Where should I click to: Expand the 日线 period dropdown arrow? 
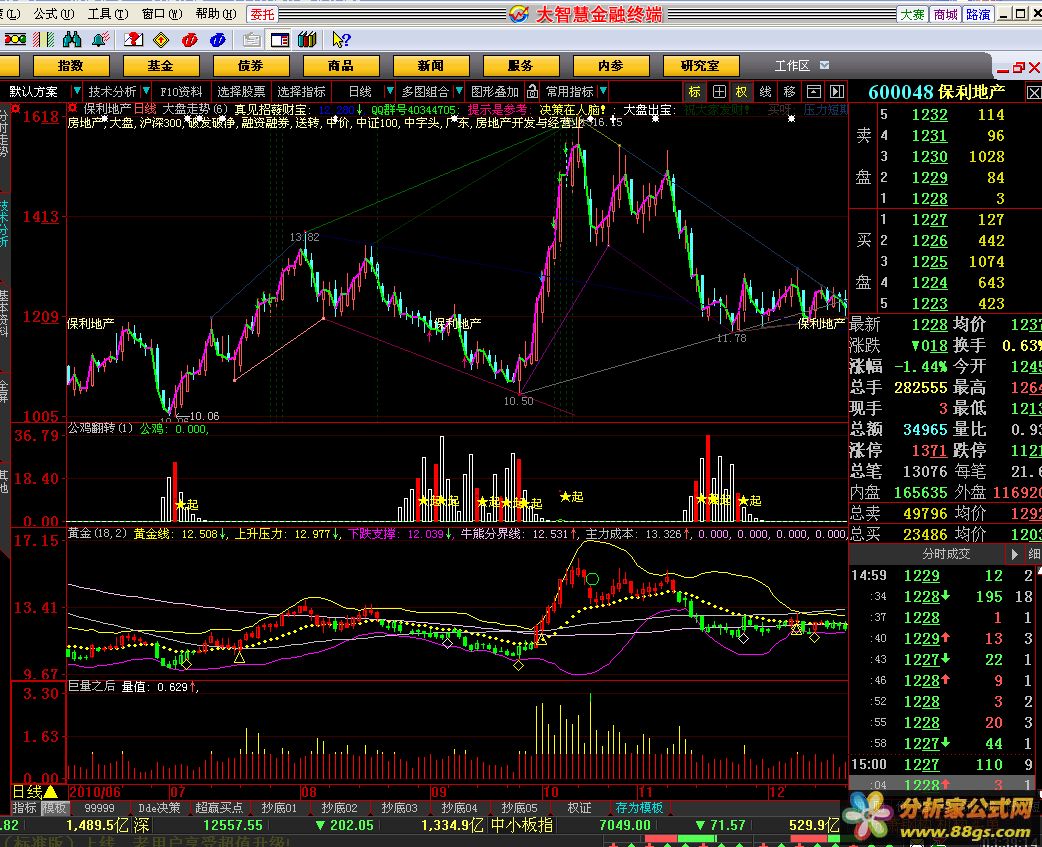pyautogui.click(x=390, y=91)
